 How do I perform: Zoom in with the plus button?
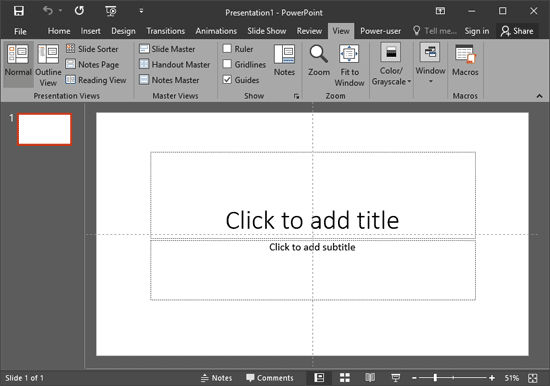pyautogui.click(x=492, y=378)
